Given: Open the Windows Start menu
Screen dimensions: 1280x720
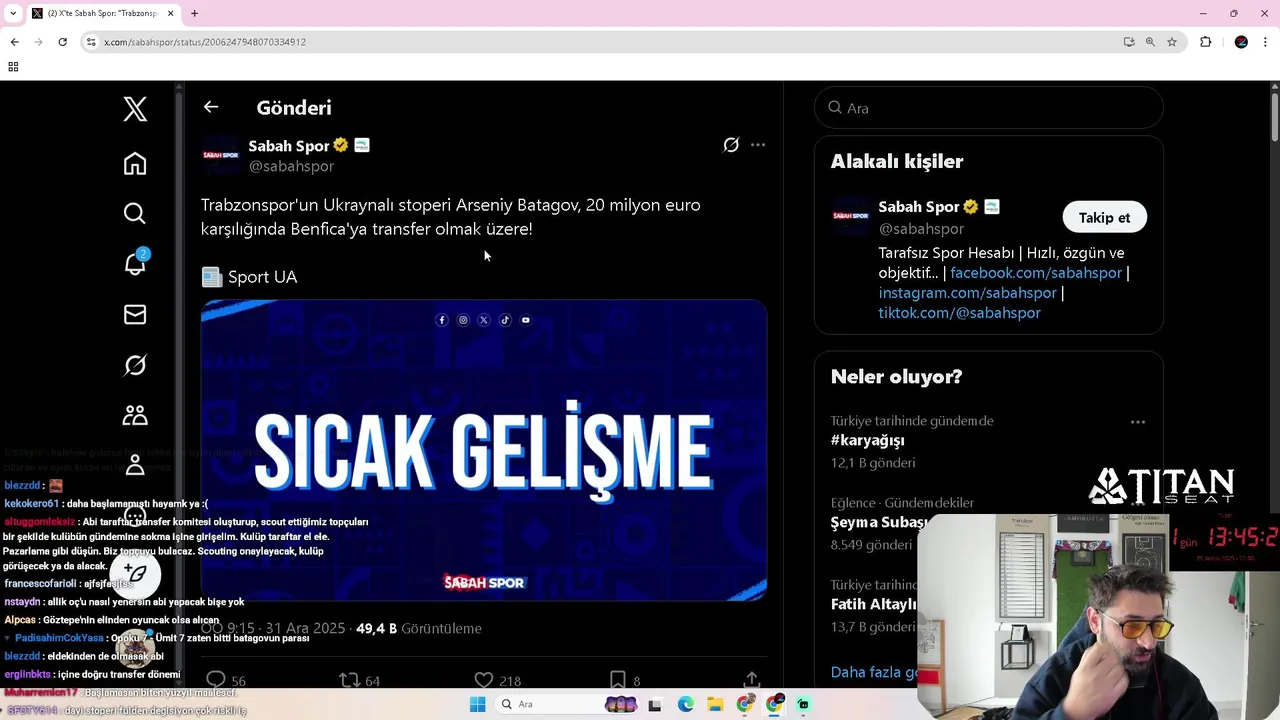Looking at the screenshot, I should click(477, 704).
